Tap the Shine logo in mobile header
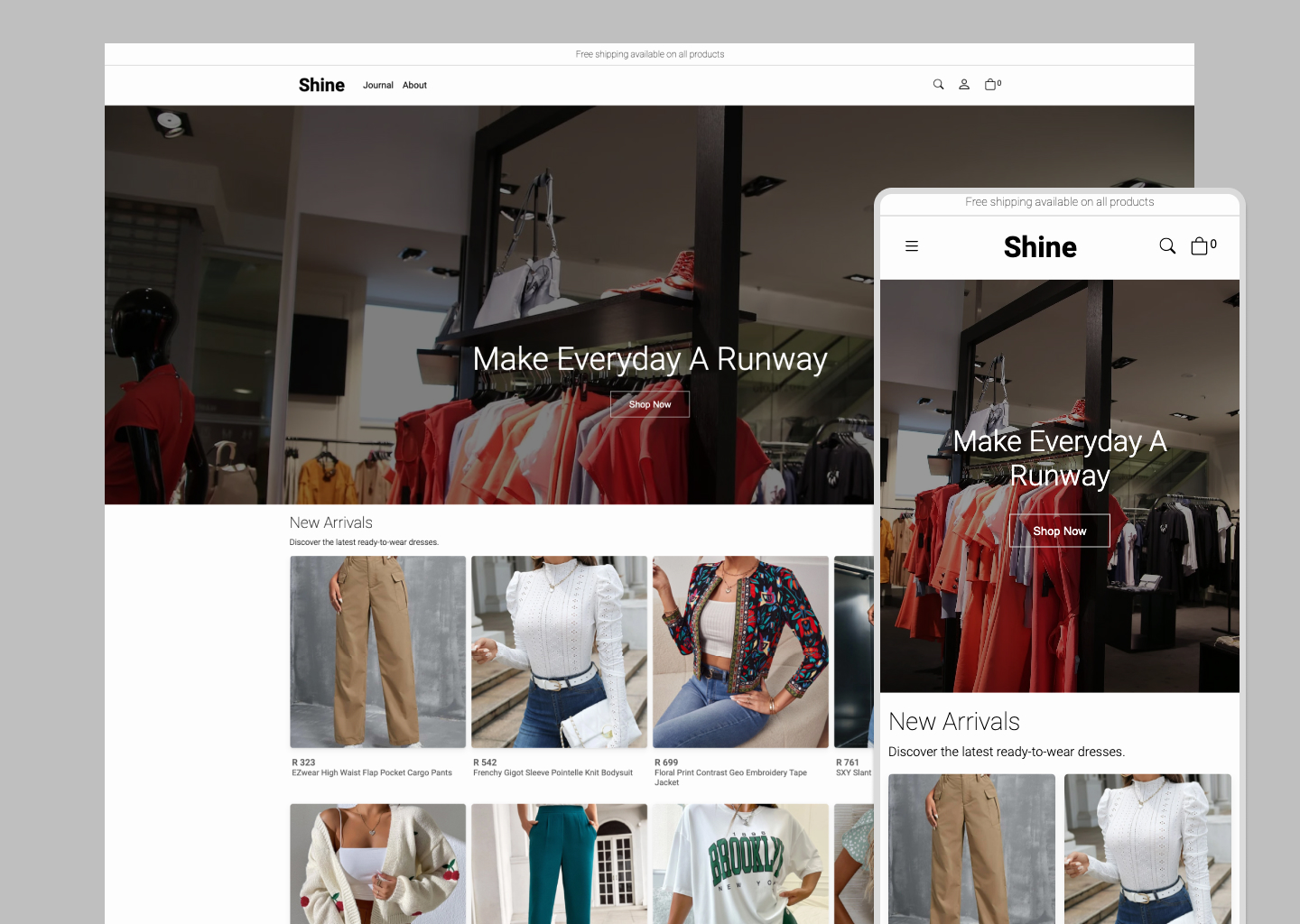Screen dimensions: 1300x924 pos(1040,246)
